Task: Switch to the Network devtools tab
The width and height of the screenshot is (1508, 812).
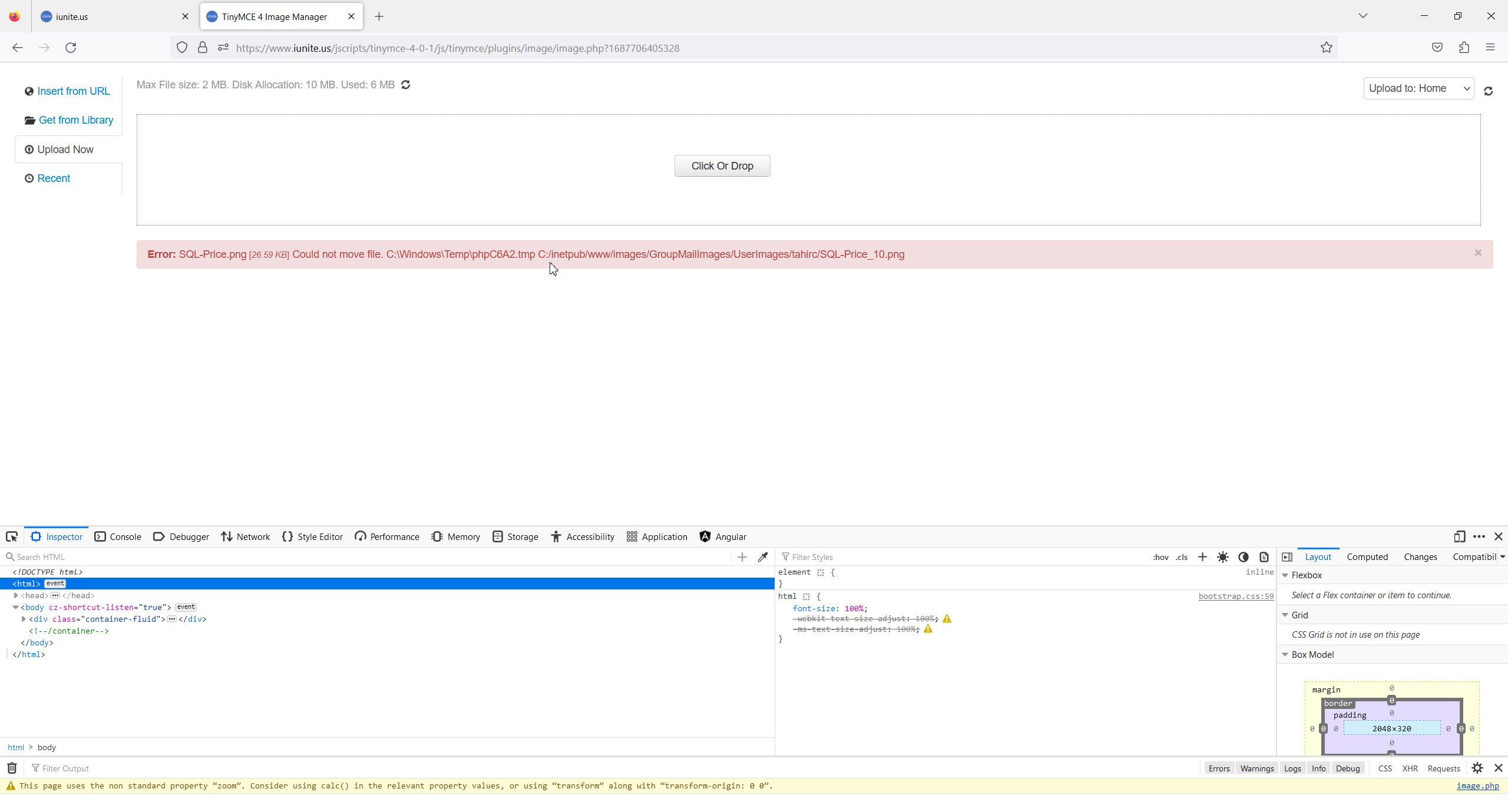Action: (x=246, y=536)
